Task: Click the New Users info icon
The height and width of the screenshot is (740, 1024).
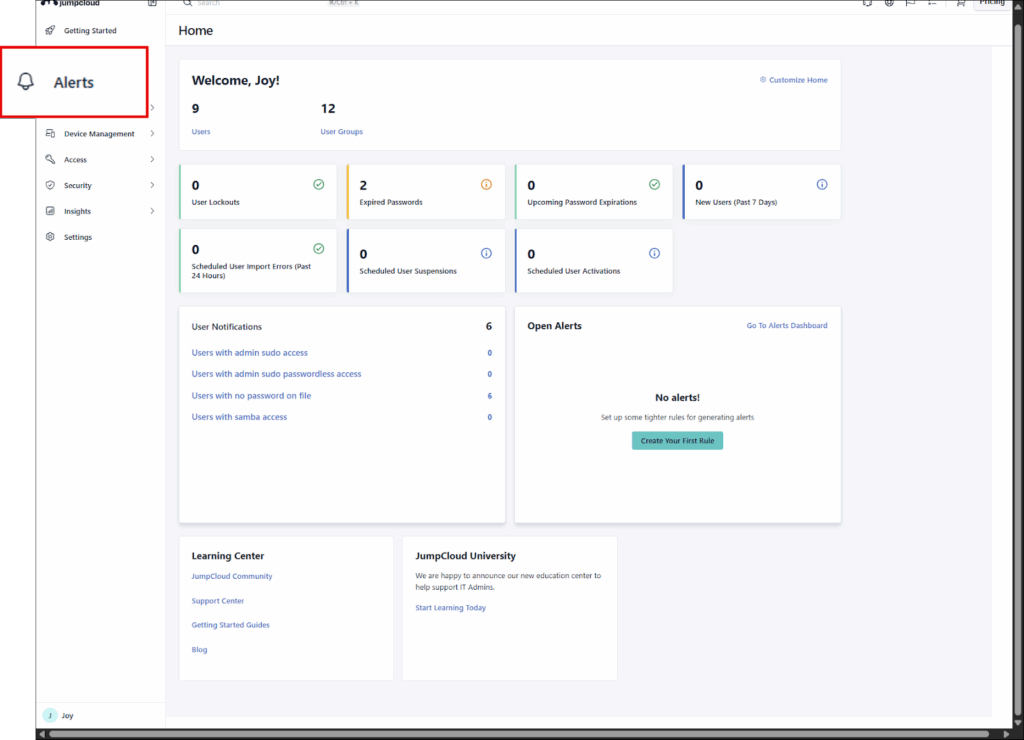Action: pos(822,185)
